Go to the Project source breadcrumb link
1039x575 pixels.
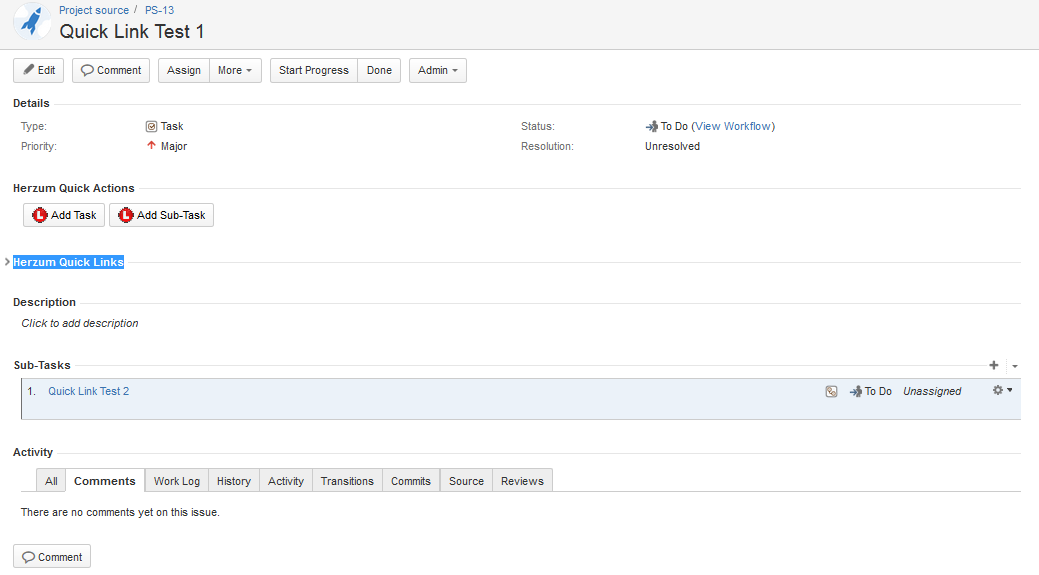pyautogui.click(x=94, y=10)
